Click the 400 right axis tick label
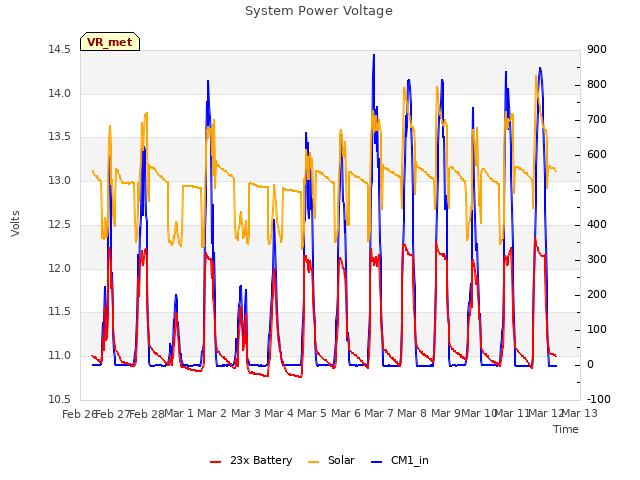640x480 pixels. [597, 224]
